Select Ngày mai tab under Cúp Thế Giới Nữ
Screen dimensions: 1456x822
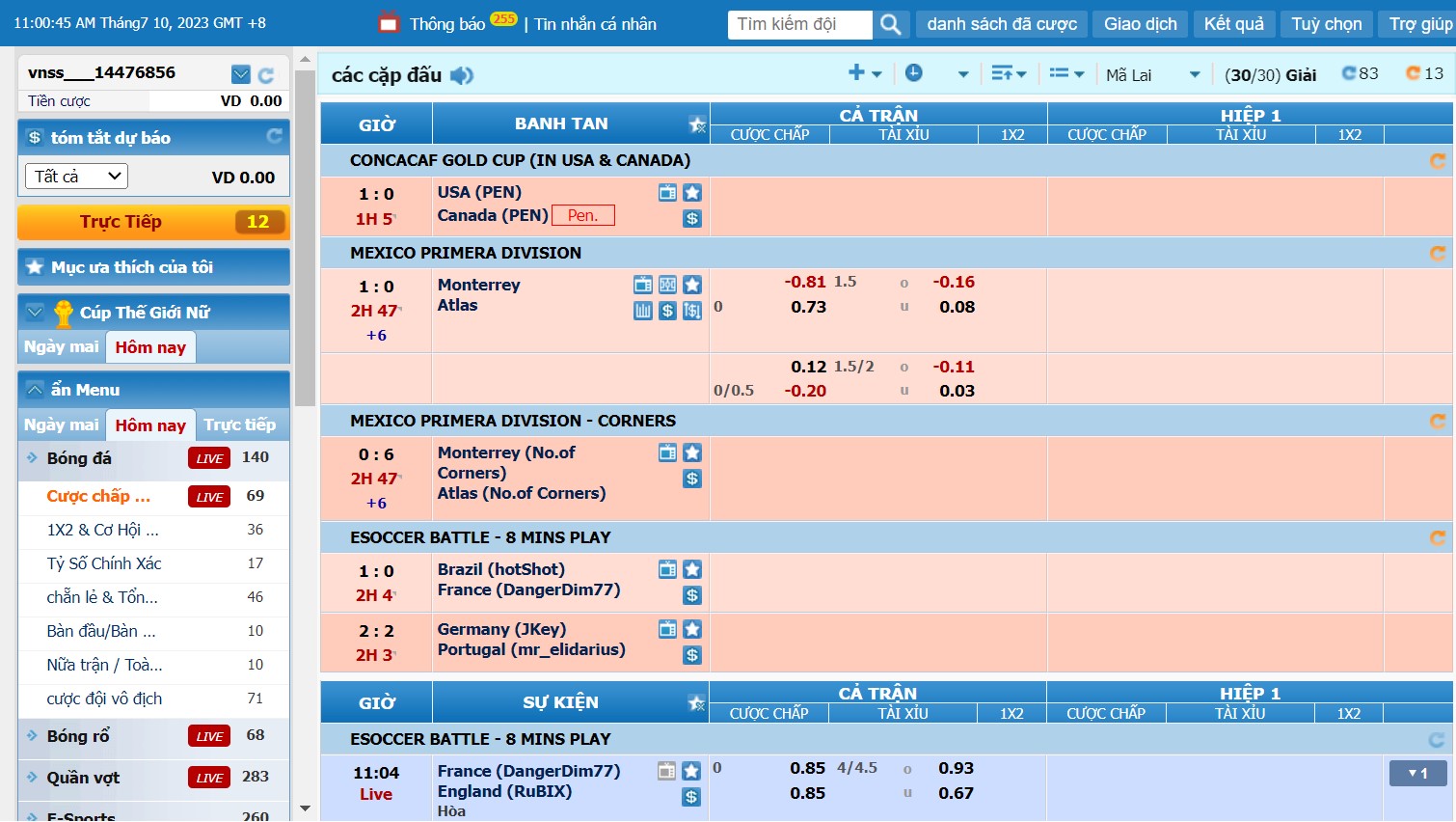(x=61, y=347)
